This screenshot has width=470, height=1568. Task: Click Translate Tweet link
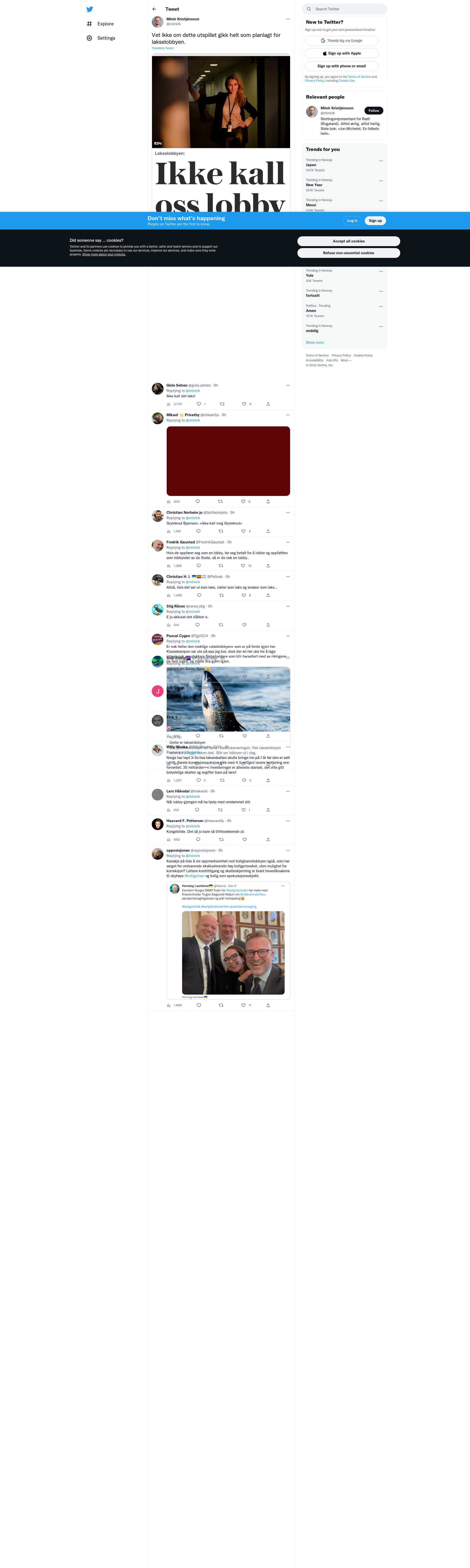[163, 48]
